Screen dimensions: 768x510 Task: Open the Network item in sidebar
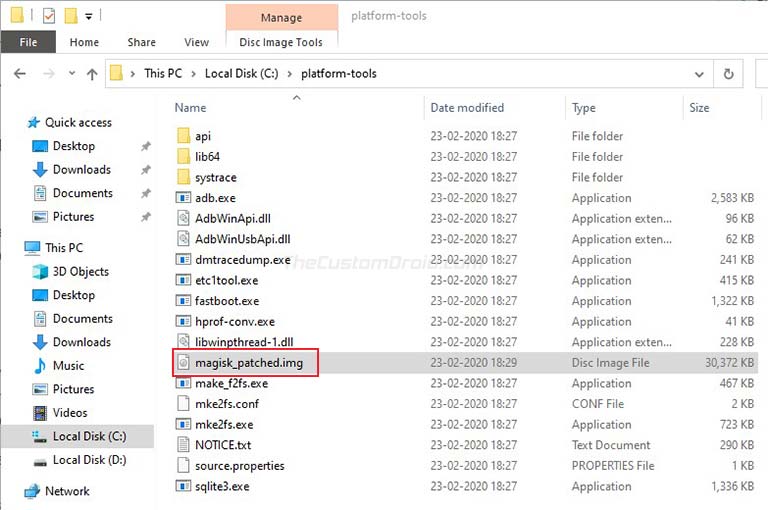tap(67, 491)
